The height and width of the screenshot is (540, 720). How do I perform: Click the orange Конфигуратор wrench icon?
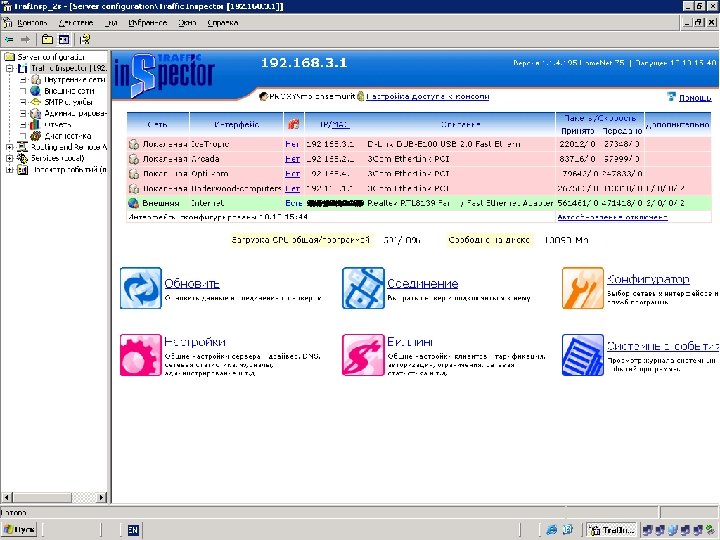click(583, 288)
